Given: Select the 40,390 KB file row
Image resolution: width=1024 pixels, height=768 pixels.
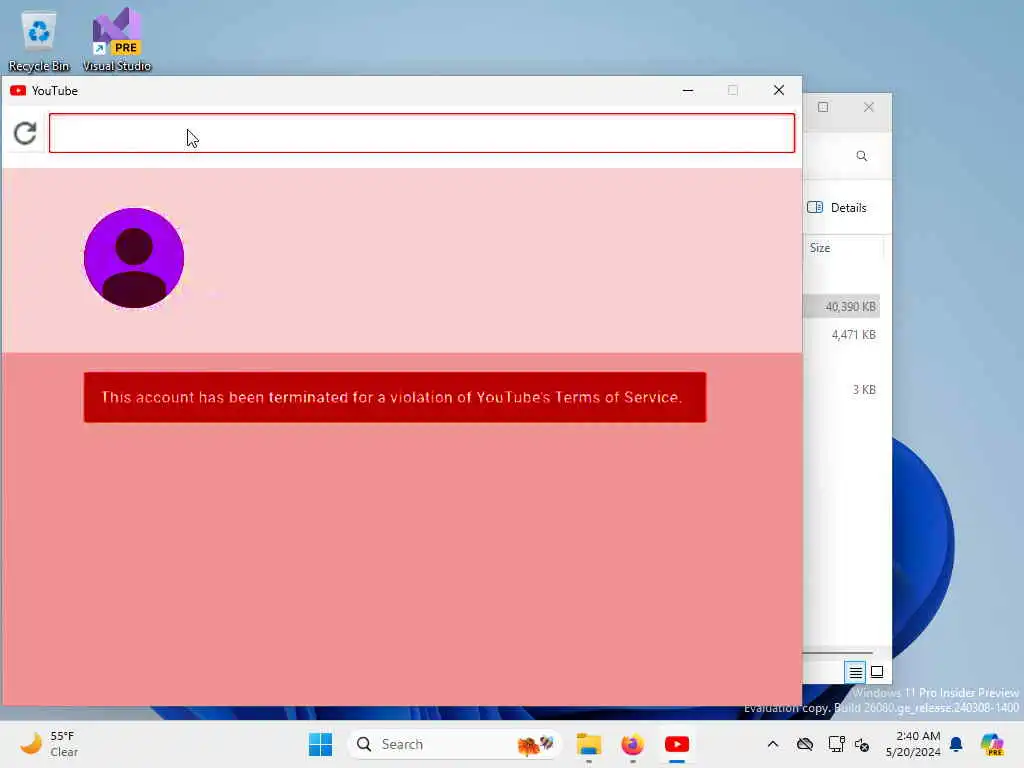Looking at the screenshot, I should click(x=841, y=306).
